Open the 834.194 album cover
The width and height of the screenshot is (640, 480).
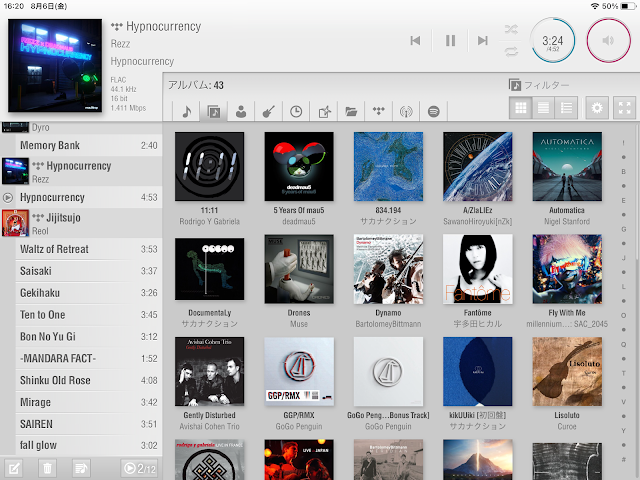(388, 167)
